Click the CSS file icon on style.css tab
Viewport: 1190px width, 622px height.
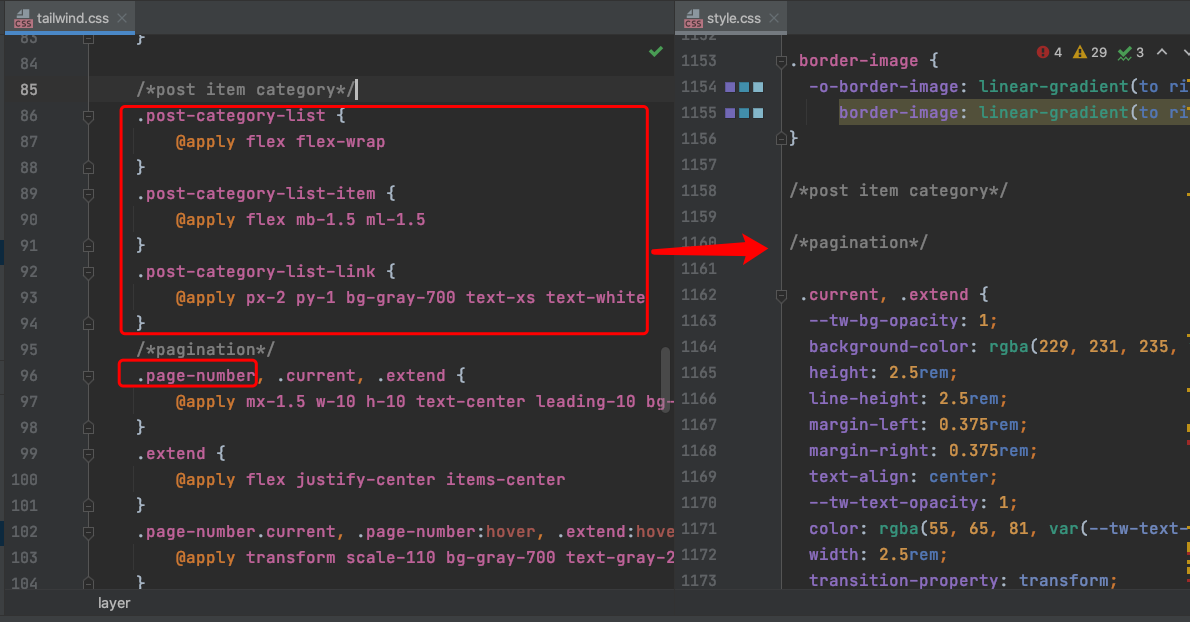coord(693,18)
